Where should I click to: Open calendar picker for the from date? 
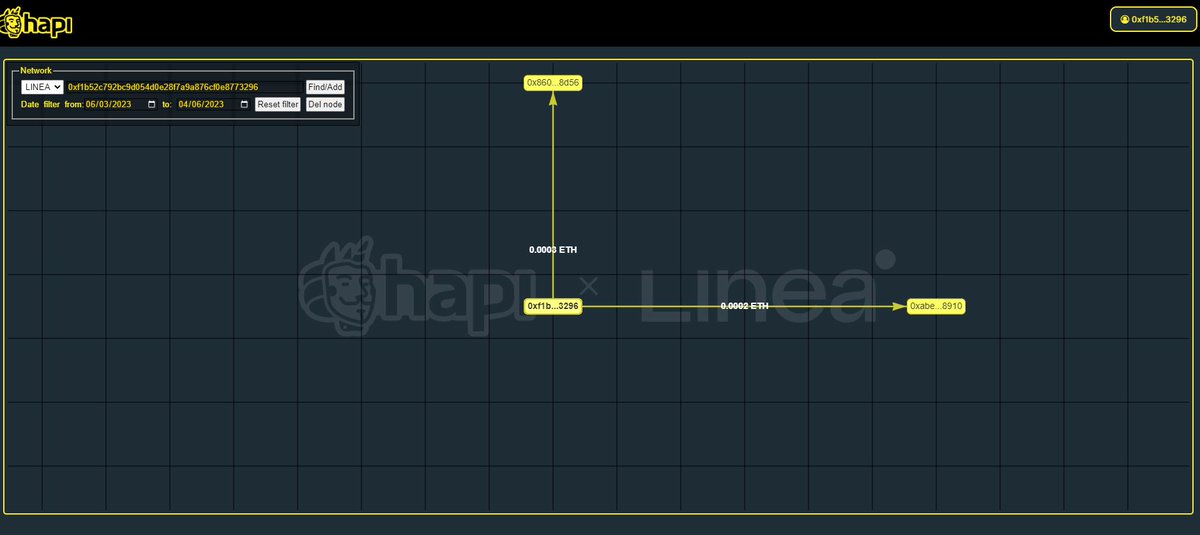tap(152, 104)
